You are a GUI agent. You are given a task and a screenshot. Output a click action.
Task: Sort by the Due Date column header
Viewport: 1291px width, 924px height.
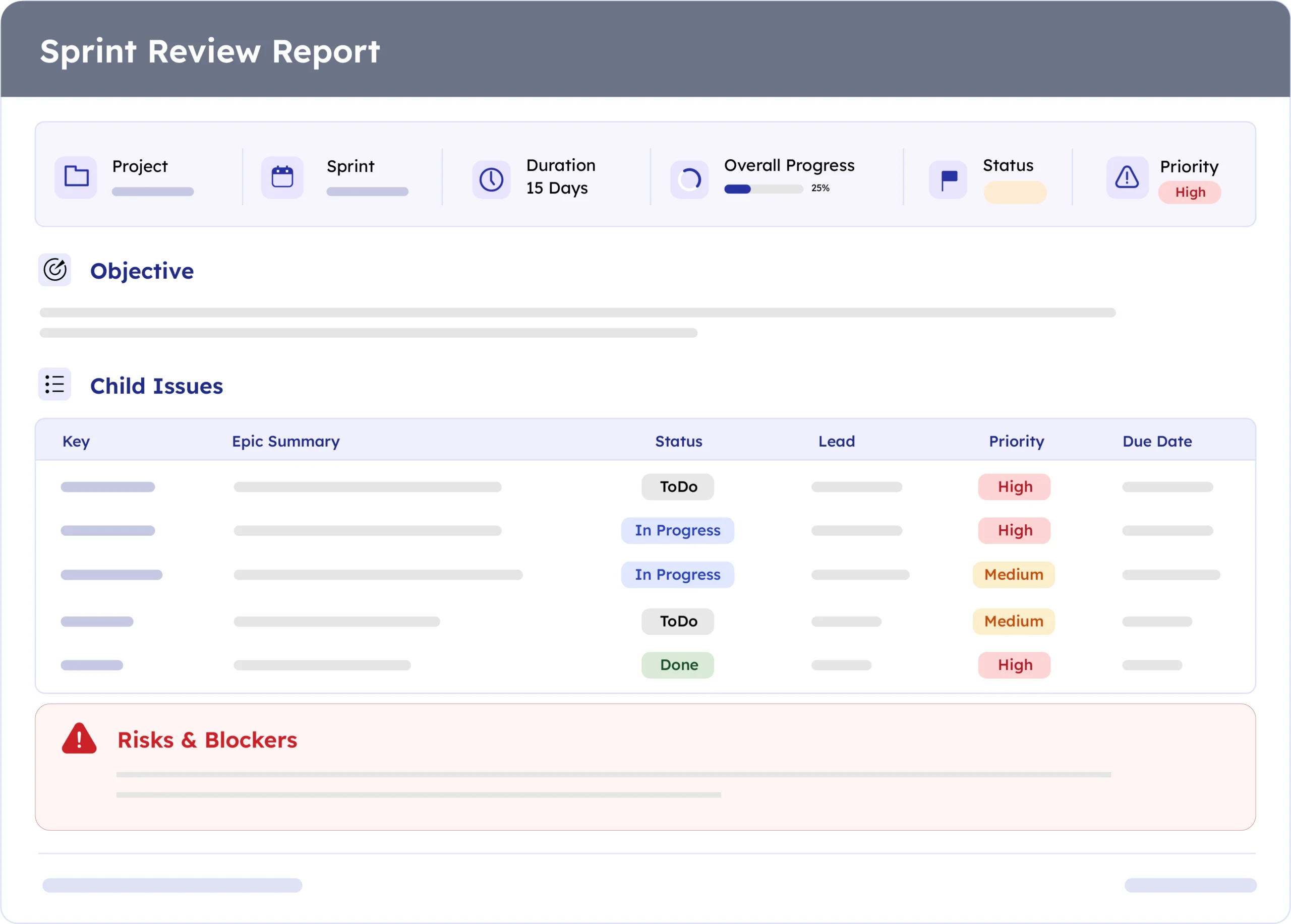point(1157,441)
